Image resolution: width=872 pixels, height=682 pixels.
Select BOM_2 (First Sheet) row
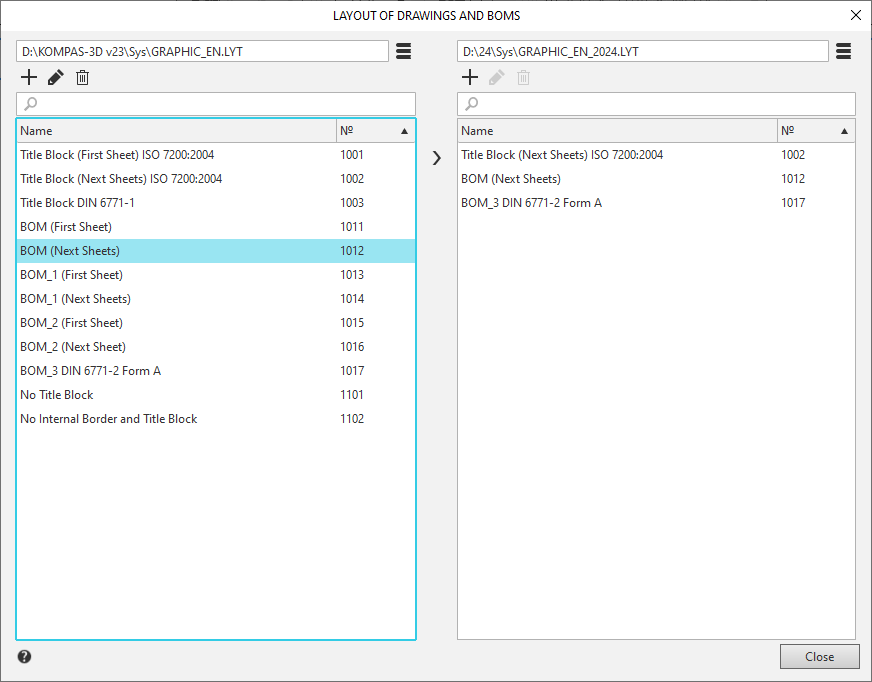coord(72,323)
